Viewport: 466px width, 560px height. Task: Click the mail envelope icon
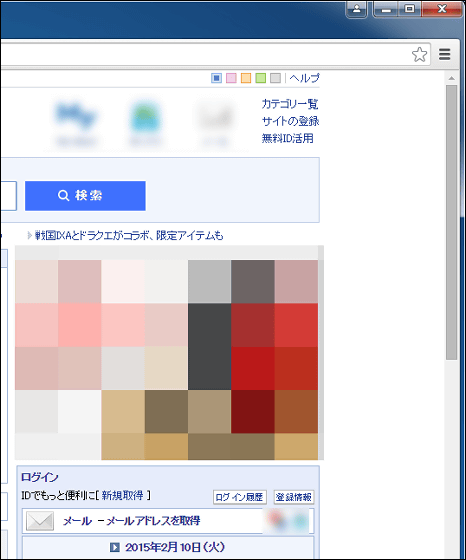40,521
